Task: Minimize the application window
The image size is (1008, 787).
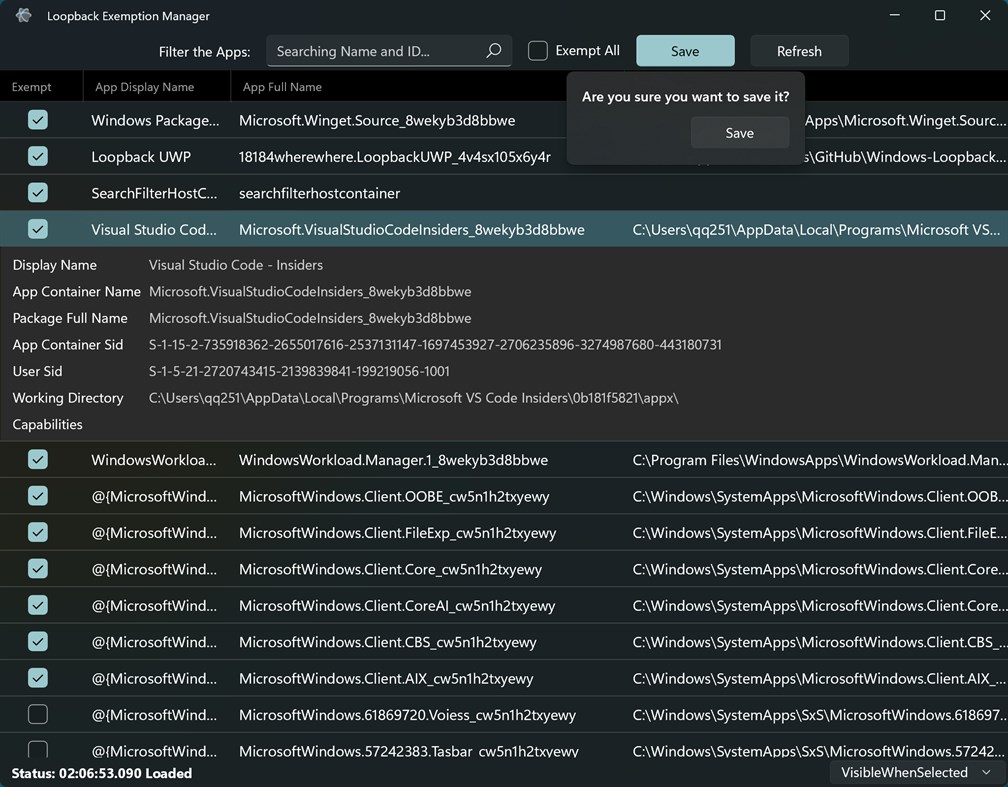Action: [x=894, y=15]
